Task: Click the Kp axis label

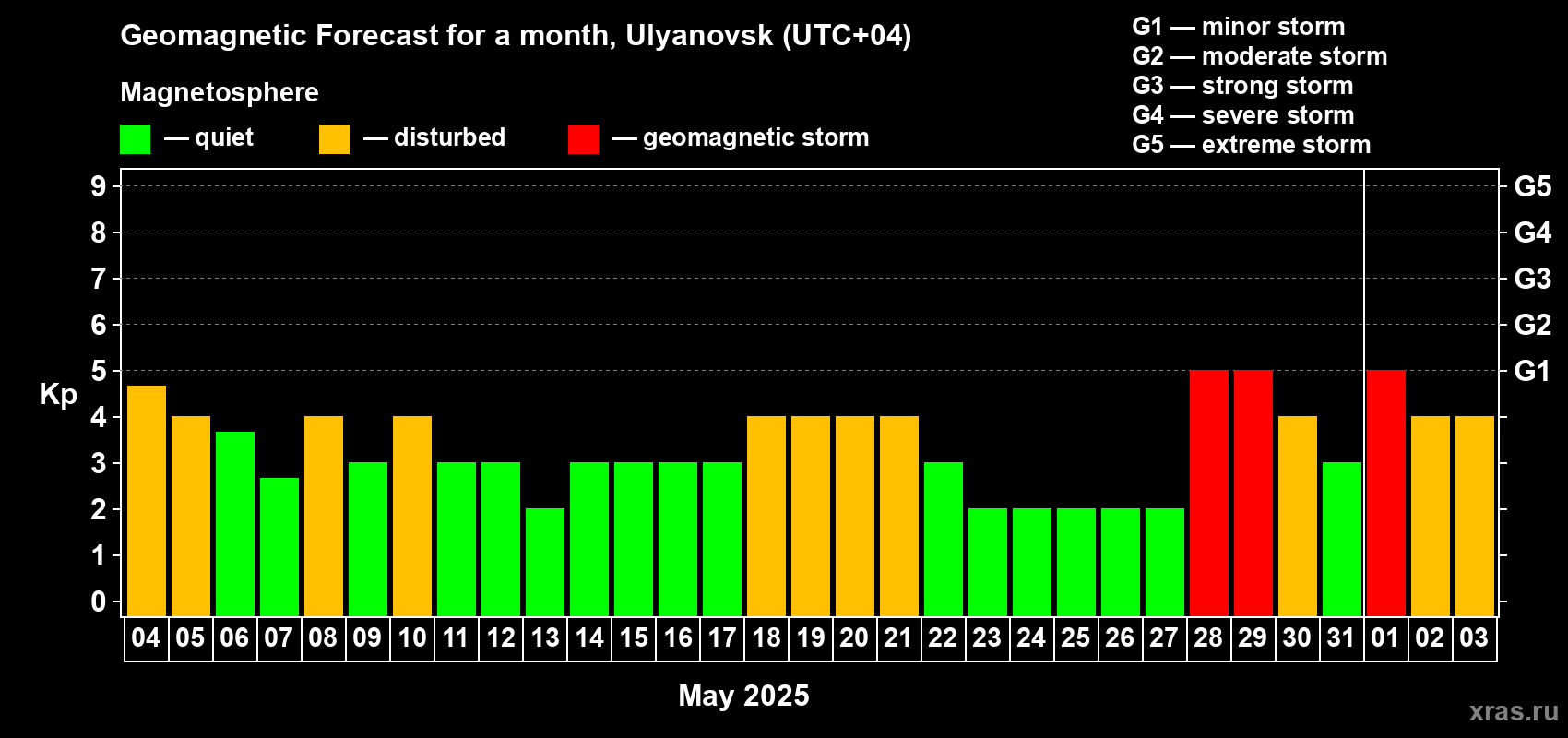Action: click(58, 395)
